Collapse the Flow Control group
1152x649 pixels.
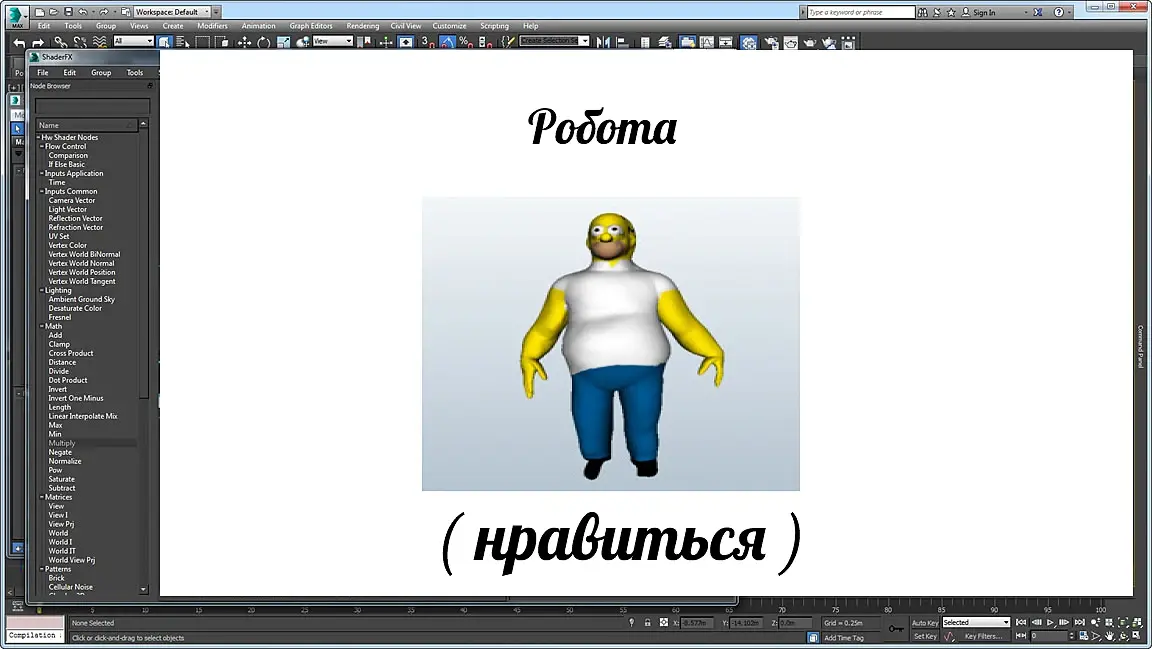coord(42,146)
